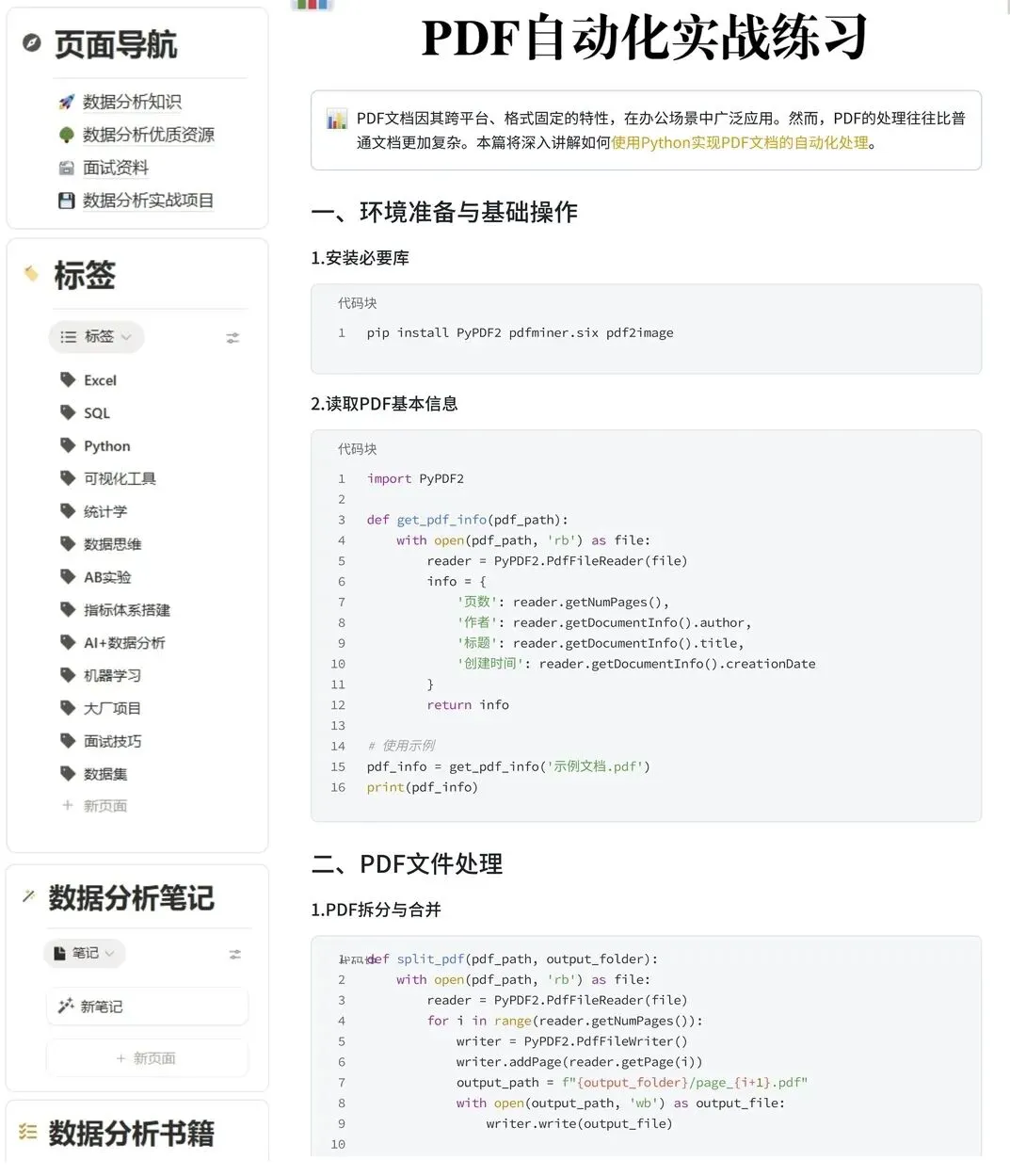Image resolution: width=1010 pixels, height=1176 pixels.
Task: Click the tag icon next to 大厂项目
Action: point(68,708)
